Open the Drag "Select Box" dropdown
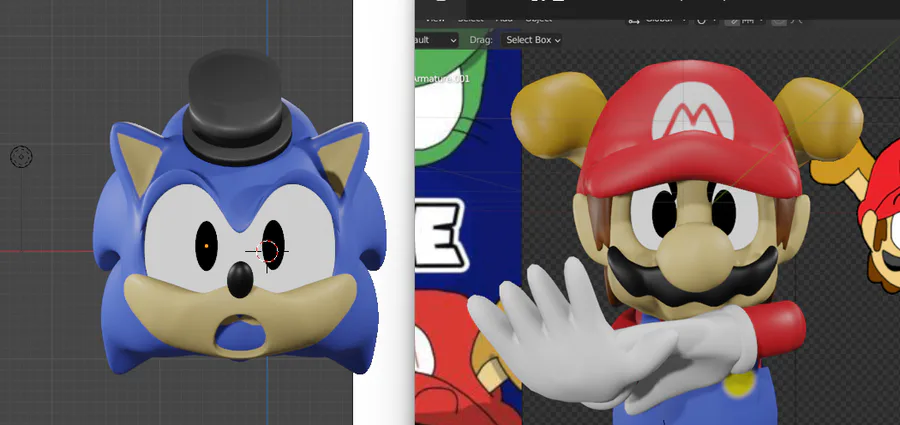The image size is (900, 425). [x=532, y=40]
